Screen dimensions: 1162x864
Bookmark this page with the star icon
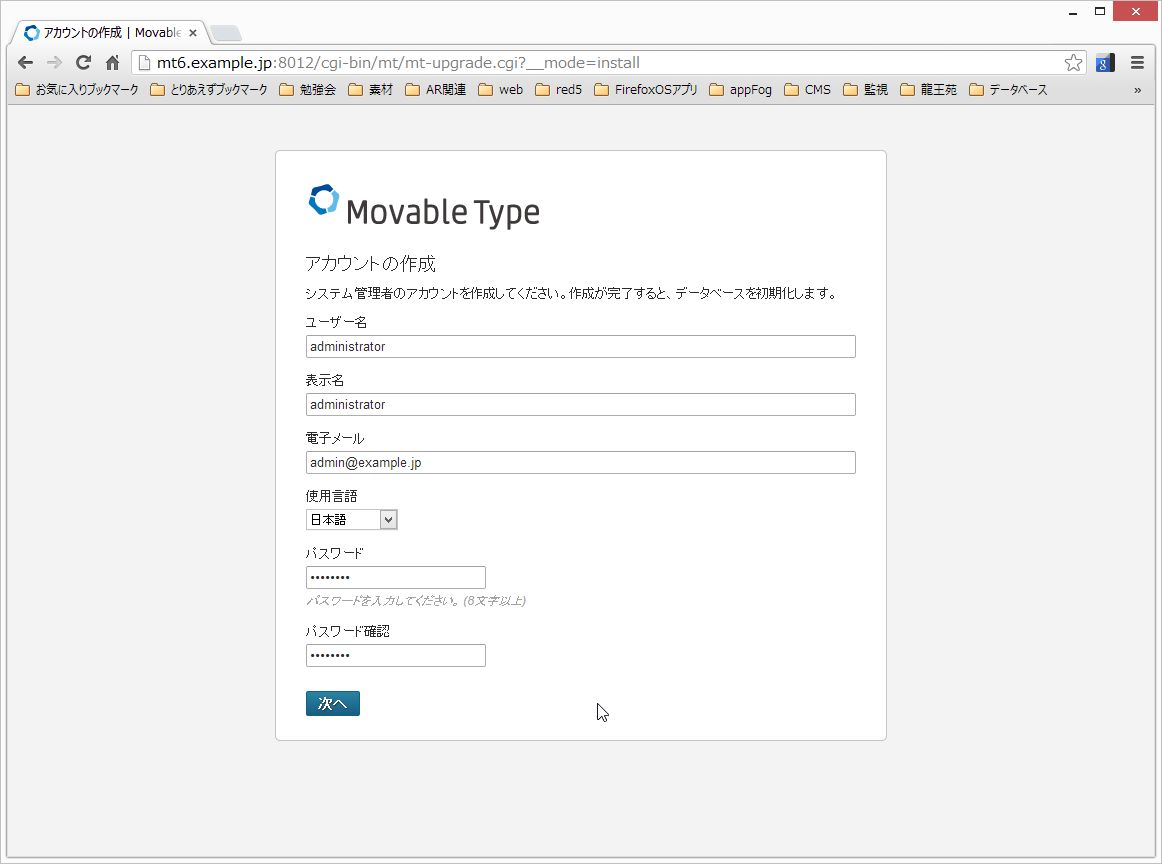coord(1073,63)
